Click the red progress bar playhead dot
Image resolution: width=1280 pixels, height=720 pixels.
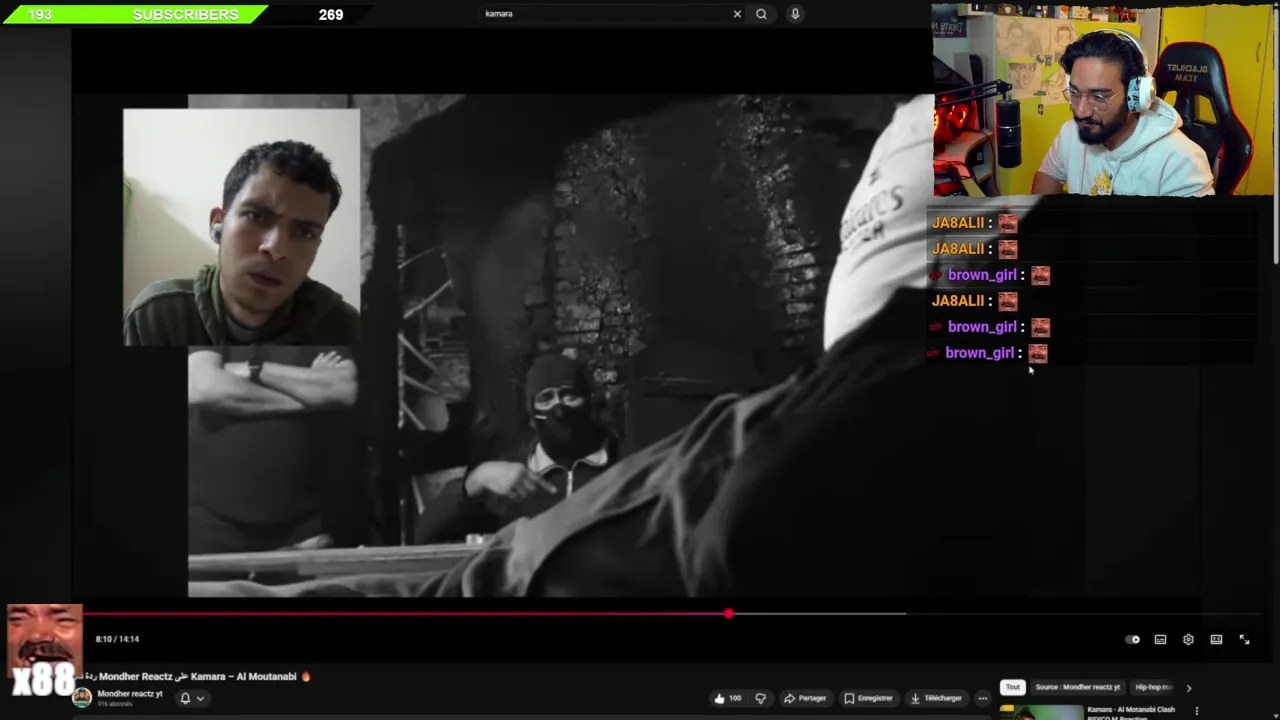point(729,614)
